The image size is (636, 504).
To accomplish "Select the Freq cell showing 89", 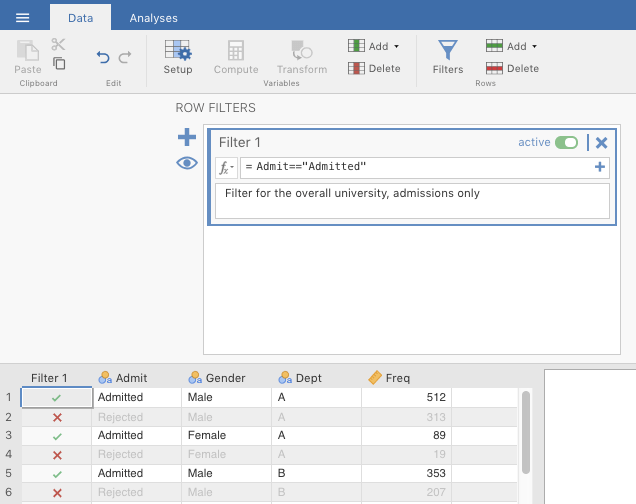I will tap(406, 435).
